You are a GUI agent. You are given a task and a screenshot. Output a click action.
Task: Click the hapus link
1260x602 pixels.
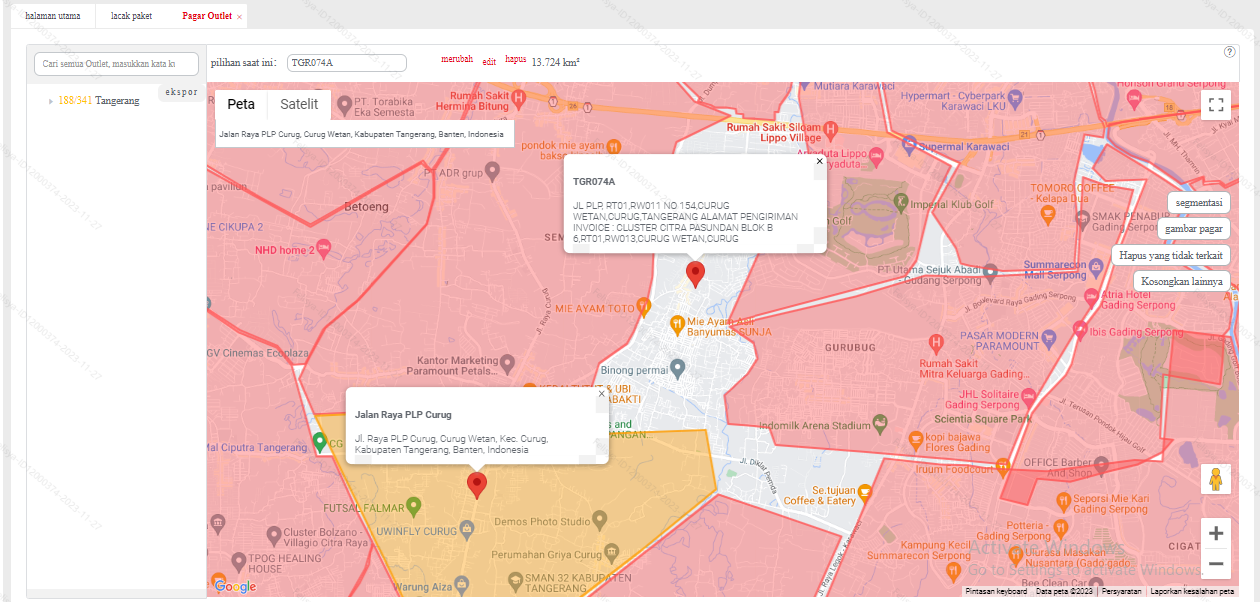click(x=515, y=59)
